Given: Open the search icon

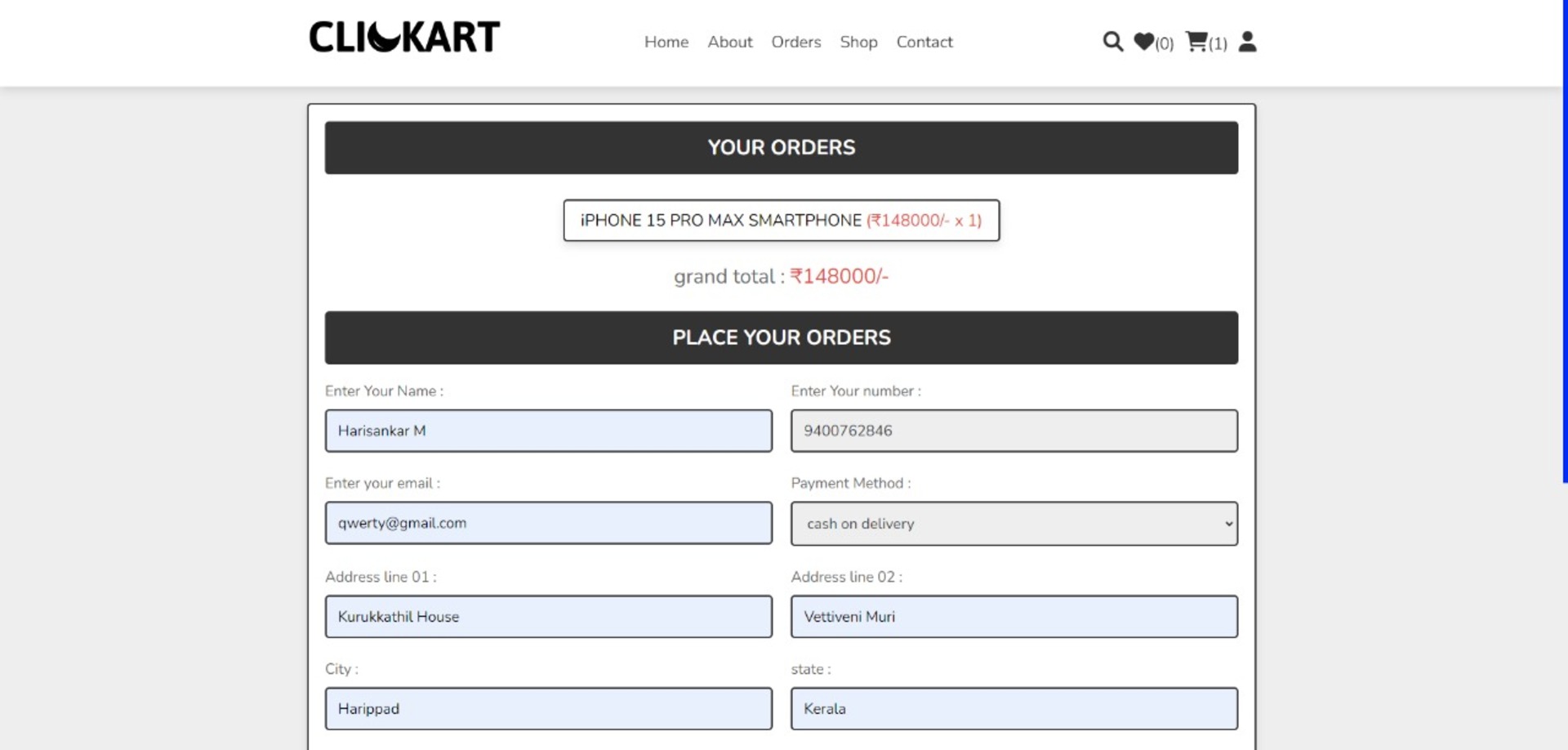Looking at the screenshot, I should [x=1112, y=42].
